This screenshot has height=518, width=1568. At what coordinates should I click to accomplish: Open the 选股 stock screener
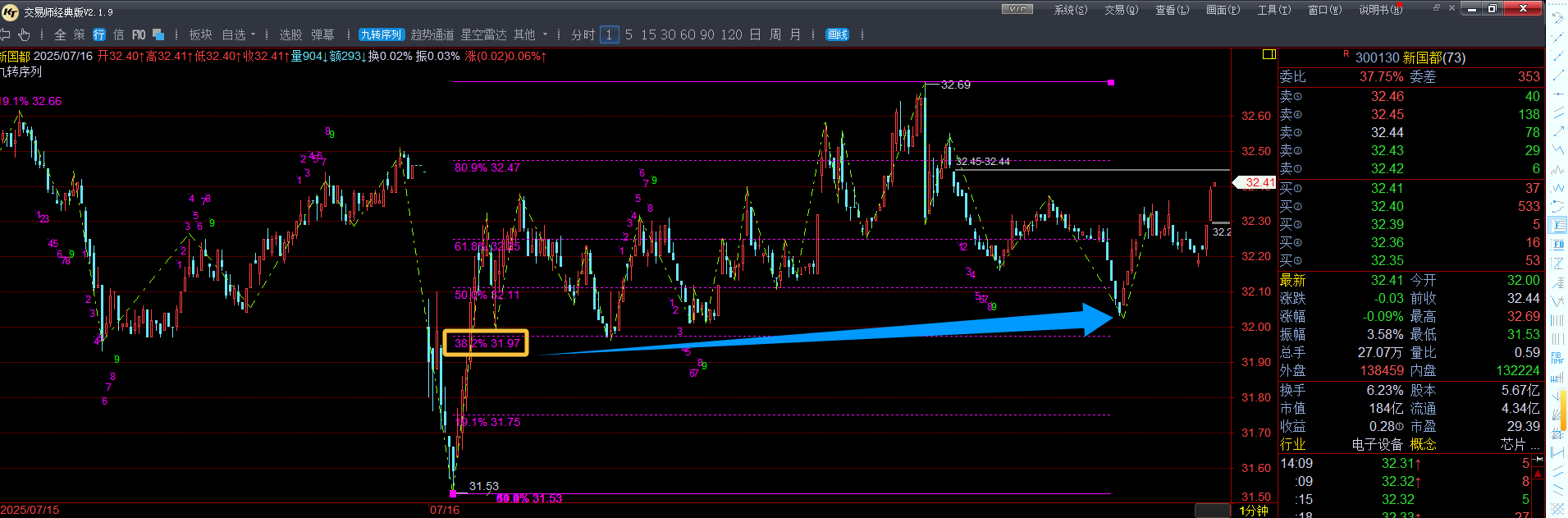290,34
